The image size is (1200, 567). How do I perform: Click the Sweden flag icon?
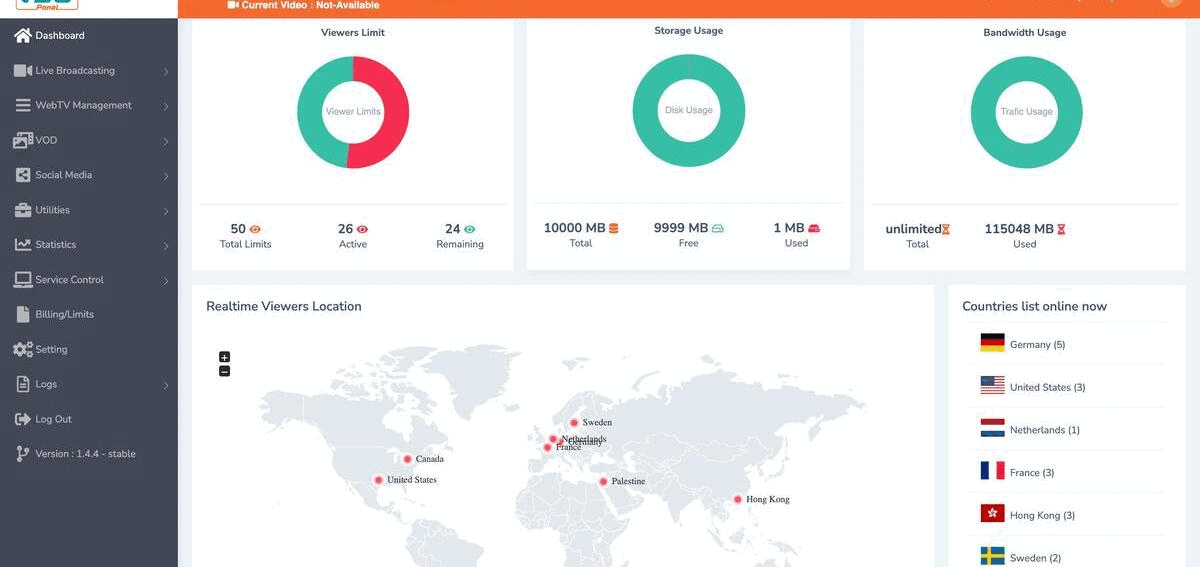[x=992, y=556]
